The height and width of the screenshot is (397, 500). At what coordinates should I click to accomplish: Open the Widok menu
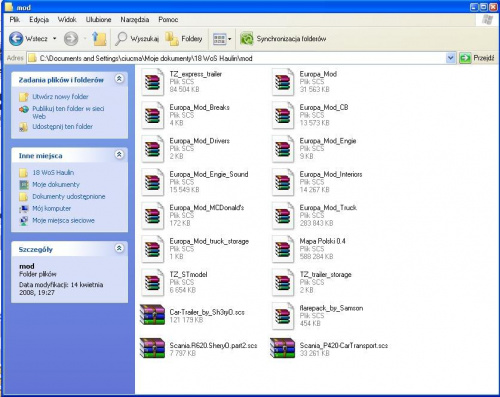67,20
